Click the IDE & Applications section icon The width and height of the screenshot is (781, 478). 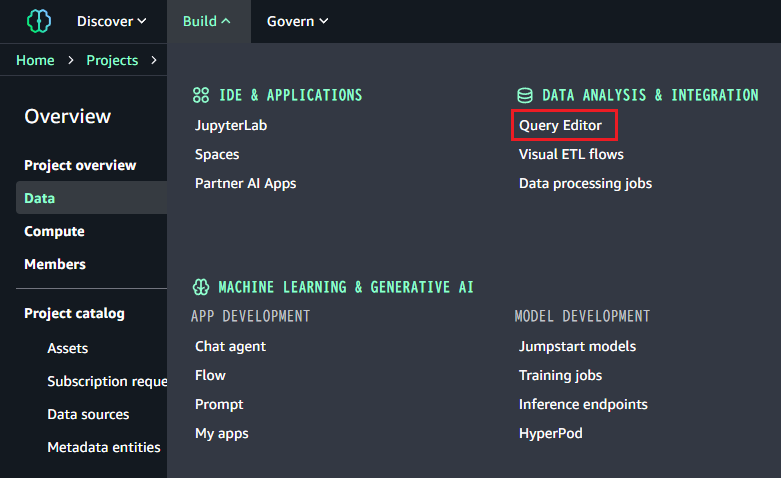200,96
